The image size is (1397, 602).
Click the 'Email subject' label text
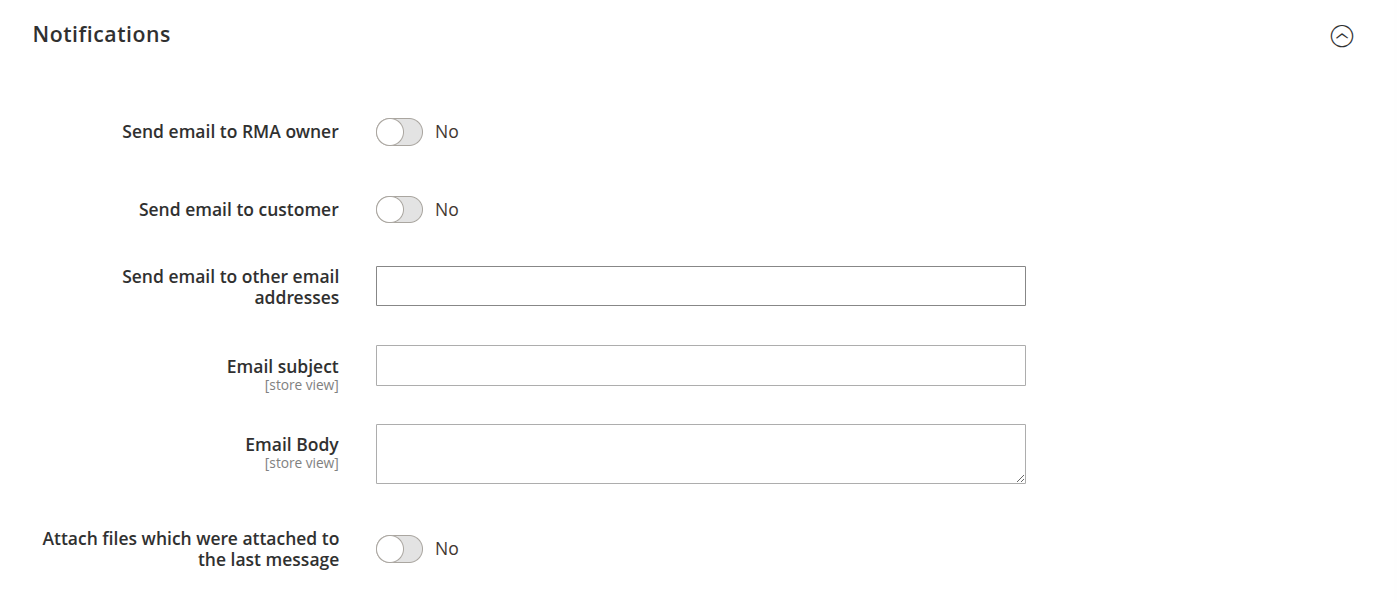click(x=282, y=367)
